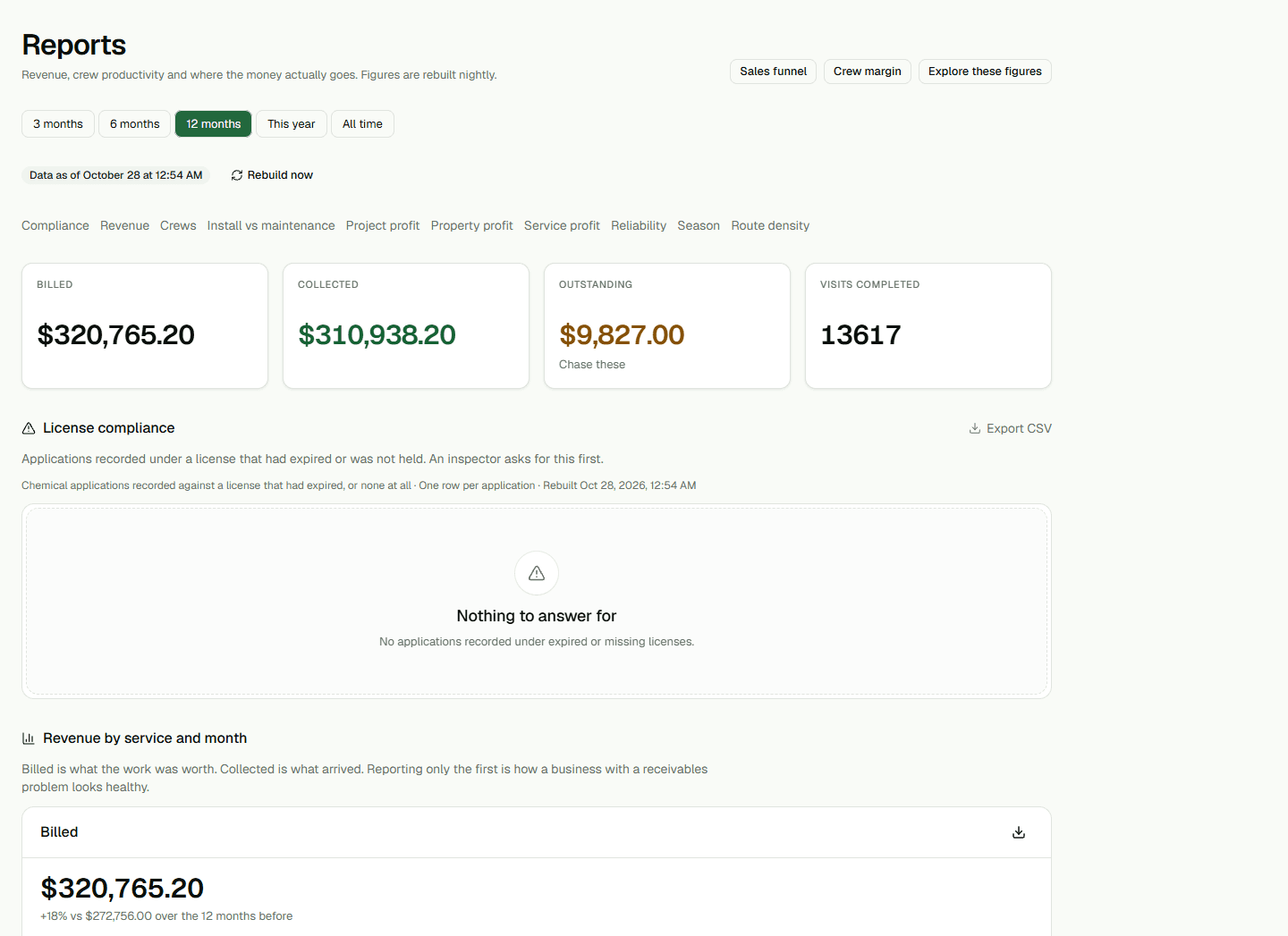Go to the Season section

tap(699, 226)
